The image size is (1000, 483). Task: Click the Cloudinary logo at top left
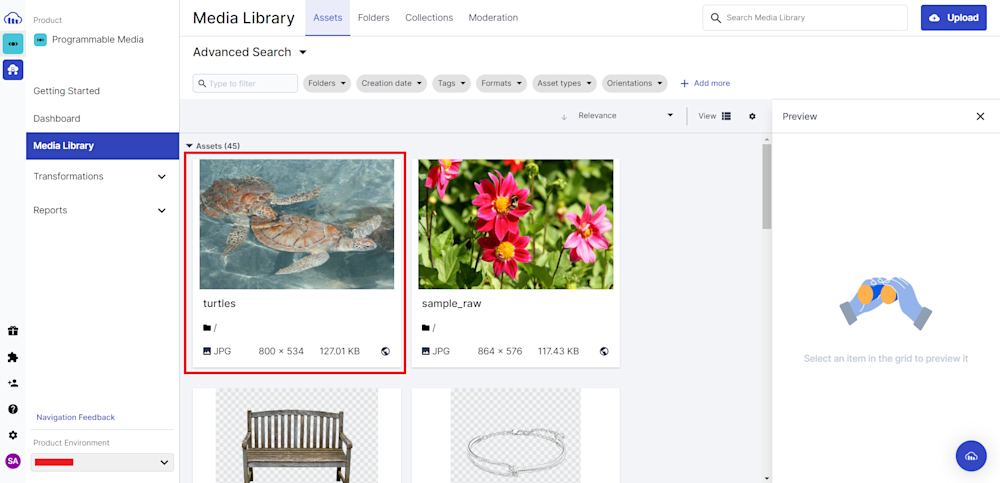[x=13, y=19]
